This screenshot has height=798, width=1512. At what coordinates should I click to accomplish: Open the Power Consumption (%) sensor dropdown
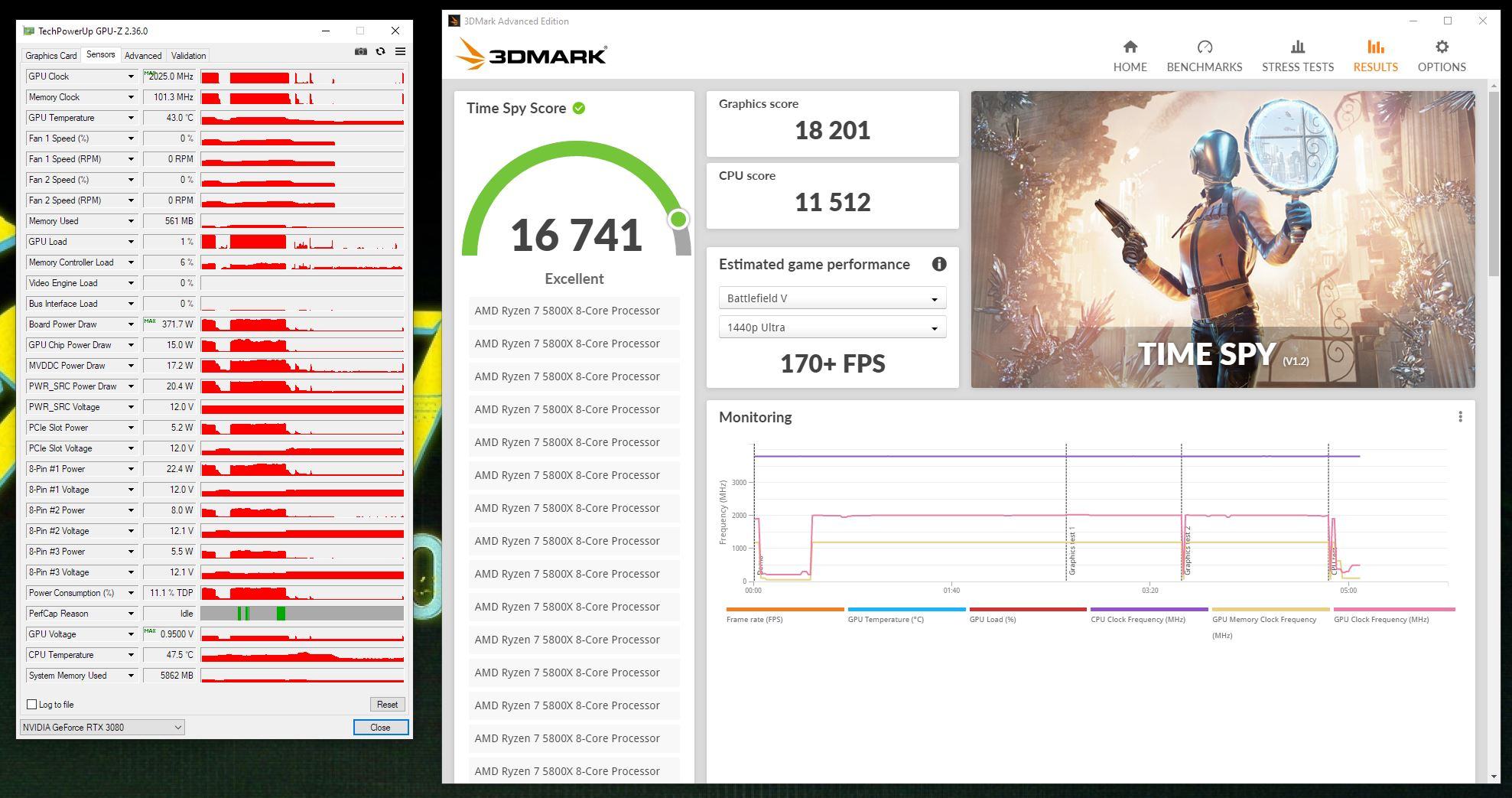(131, 593)
